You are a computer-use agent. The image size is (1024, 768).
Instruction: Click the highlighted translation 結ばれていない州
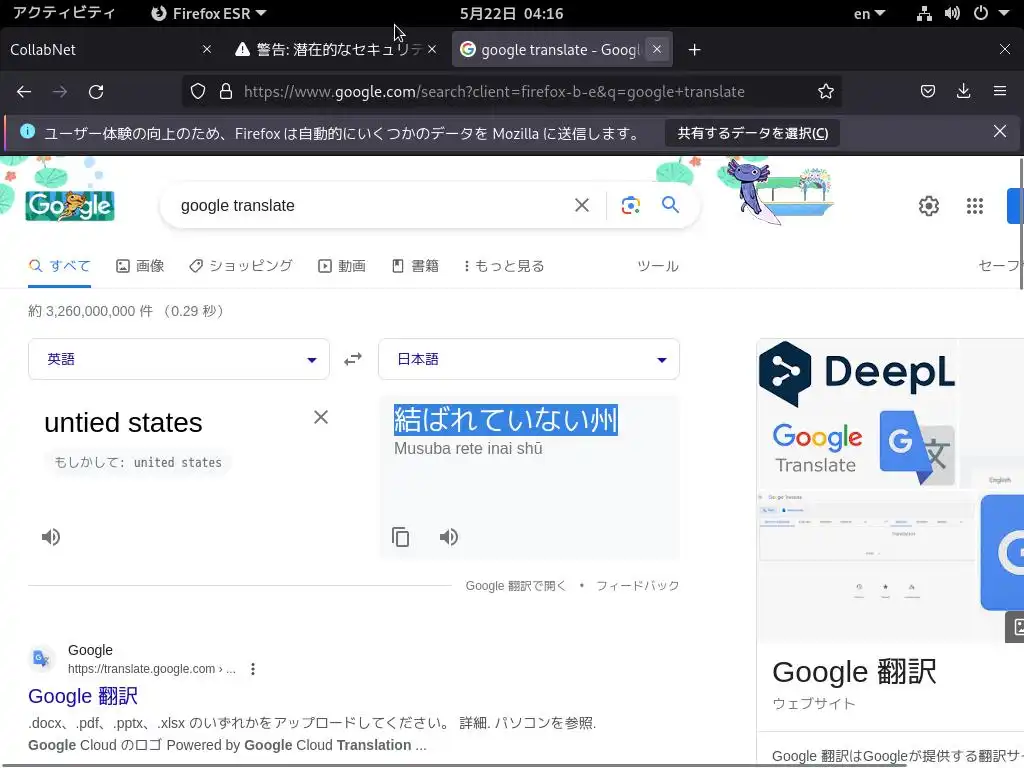pyautogui.click(x=505, y=420)
